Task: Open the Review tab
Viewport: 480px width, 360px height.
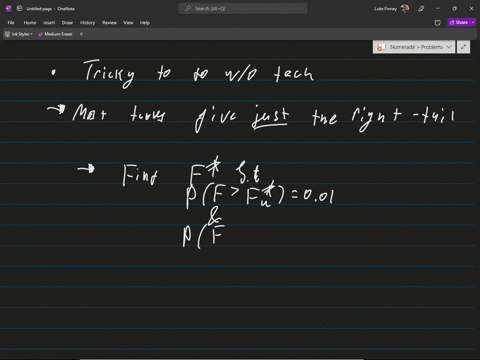Action: [x=109, y=23]
